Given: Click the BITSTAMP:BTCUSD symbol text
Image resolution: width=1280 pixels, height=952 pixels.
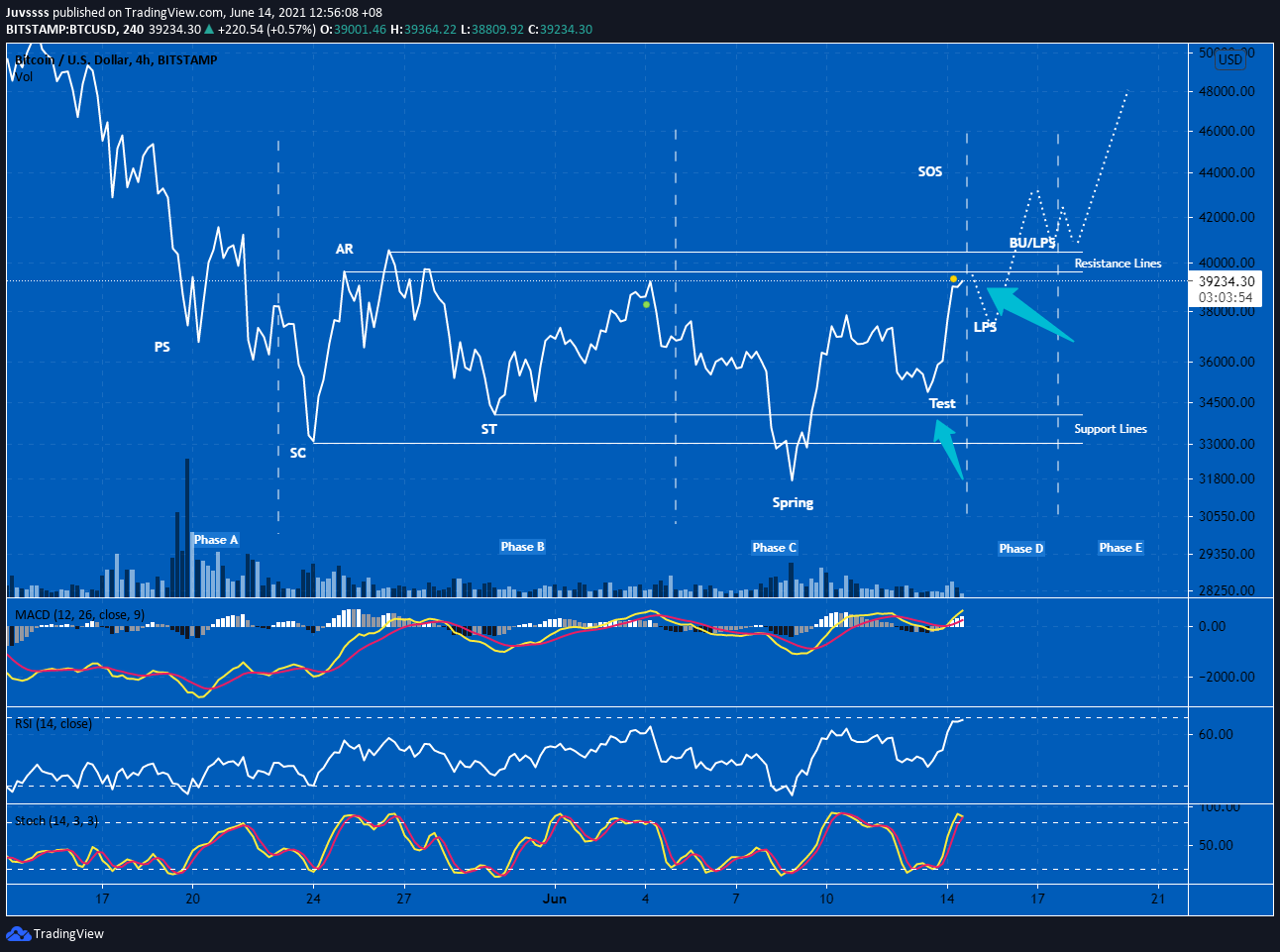Looking at the screenshot, I should [x=61, y=29].
